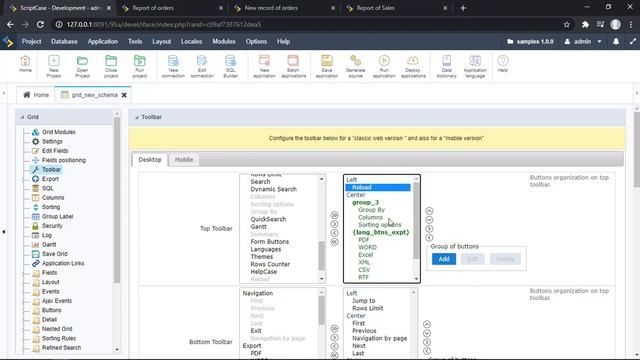
Task: Open the Tools menu
Action: (x=135, y=42)
